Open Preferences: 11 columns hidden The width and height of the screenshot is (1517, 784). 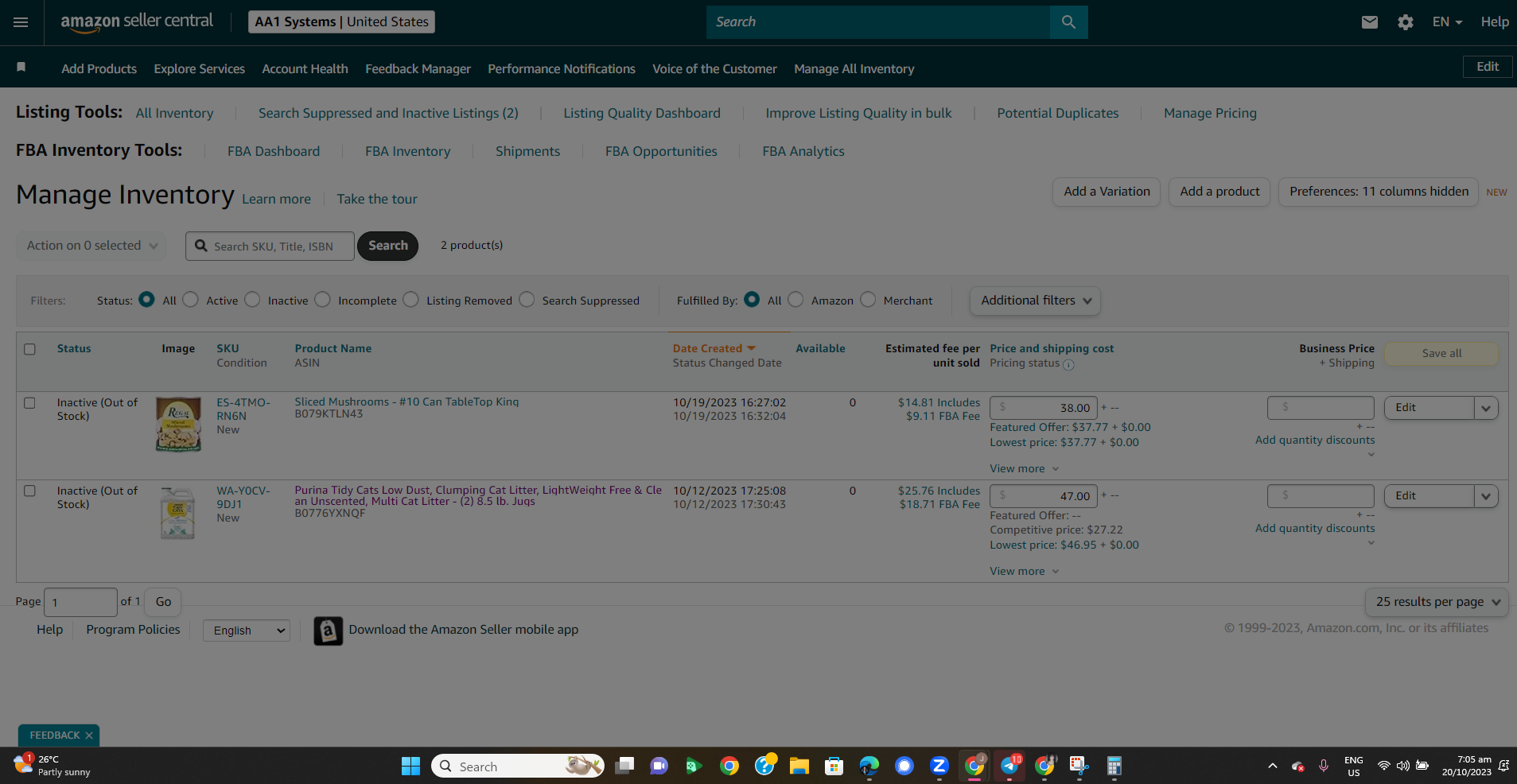pyautogui.click(x=1379, y=192)
